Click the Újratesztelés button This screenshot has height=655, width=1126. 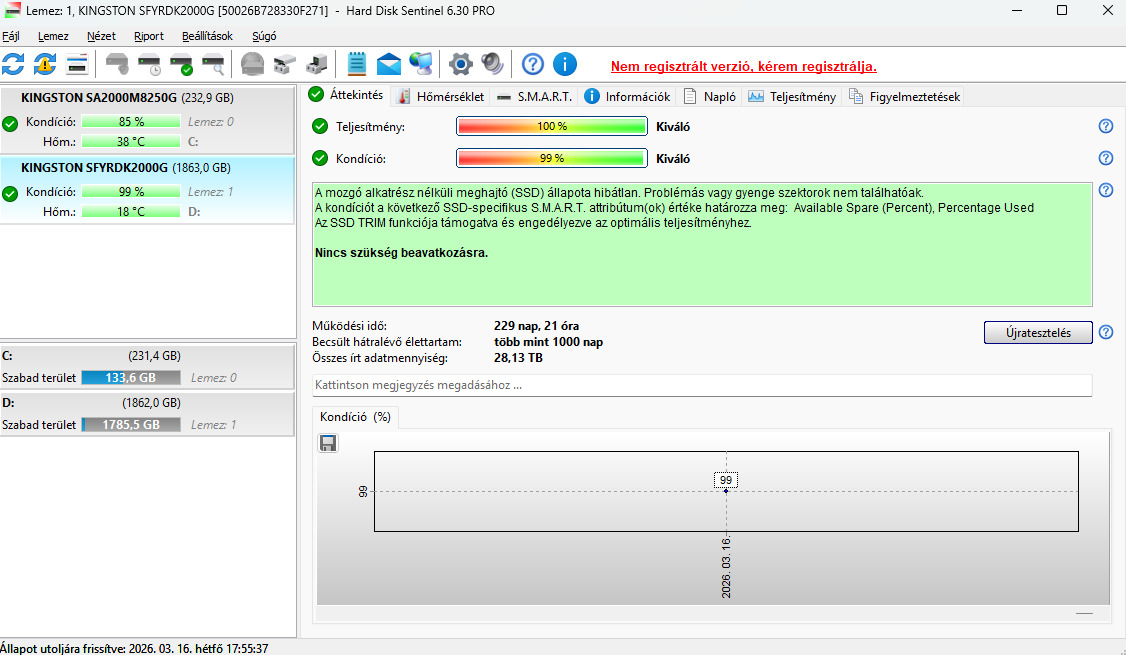coord(1038,333)
